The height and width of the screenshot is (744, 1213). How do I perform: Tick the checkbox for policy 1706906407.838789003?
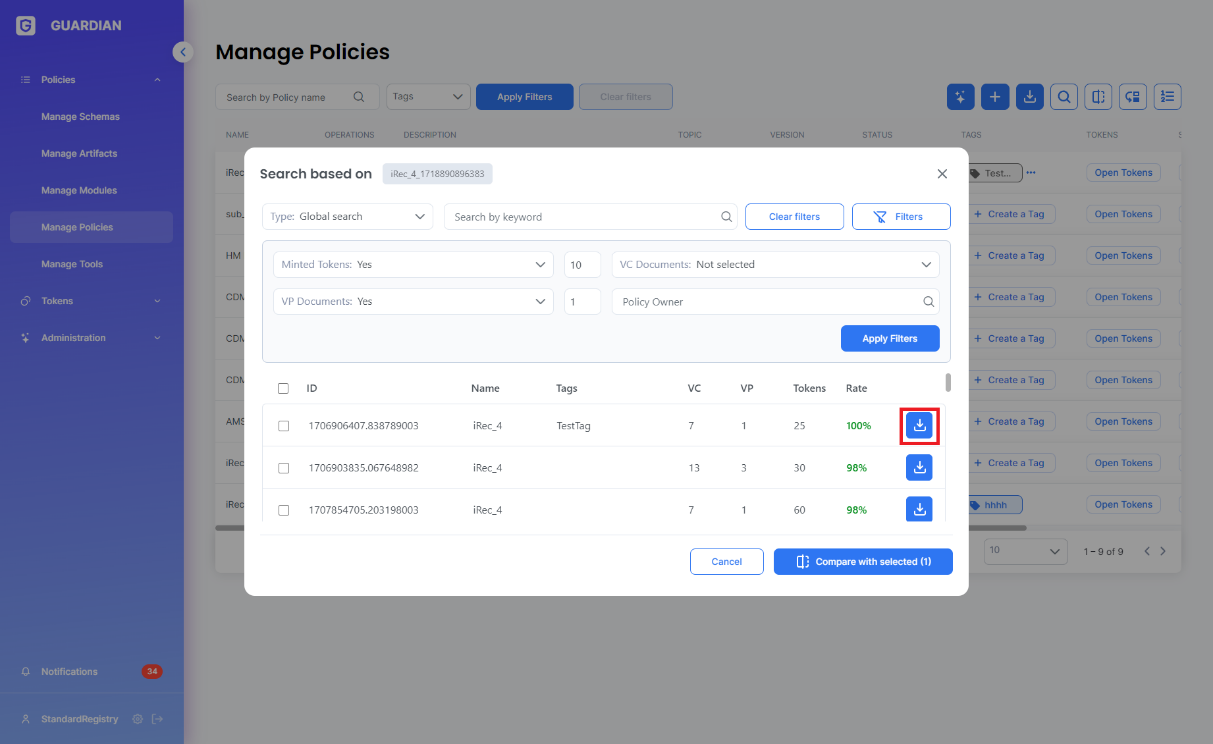coord(283,426)
